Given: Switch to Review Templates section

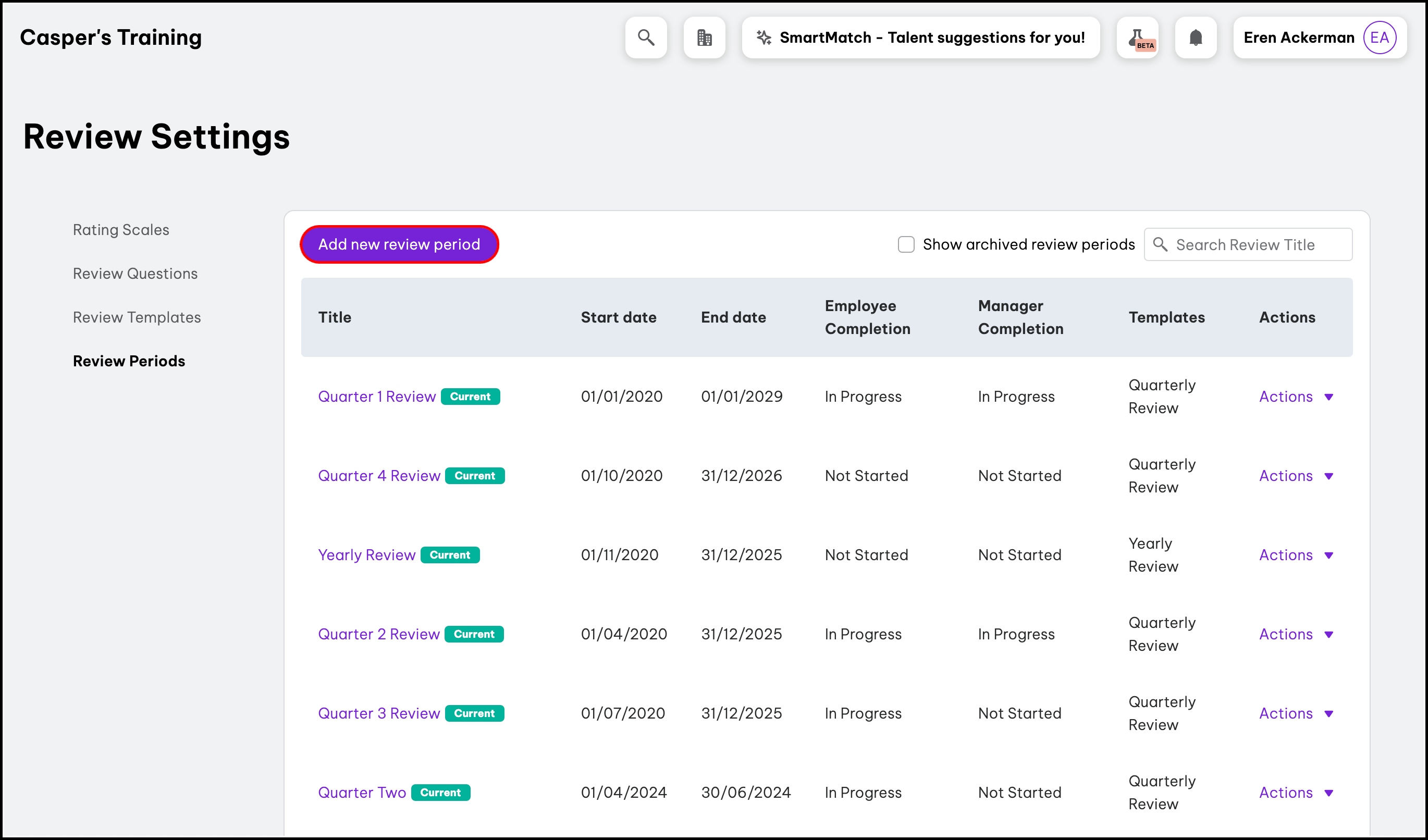Looking at the screenshot, I should [x=137, y=317].
